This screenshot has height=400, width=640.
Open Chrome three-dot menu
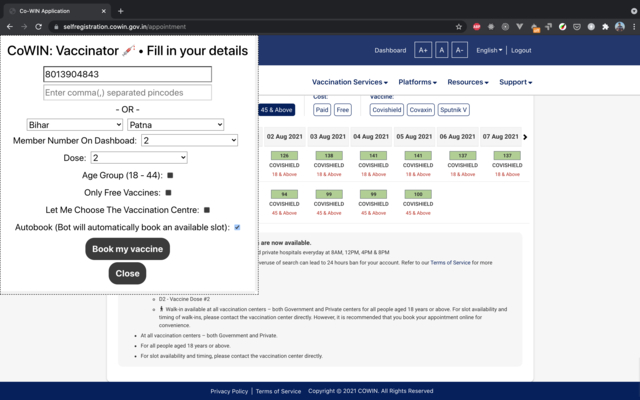(x=634, y=27)
